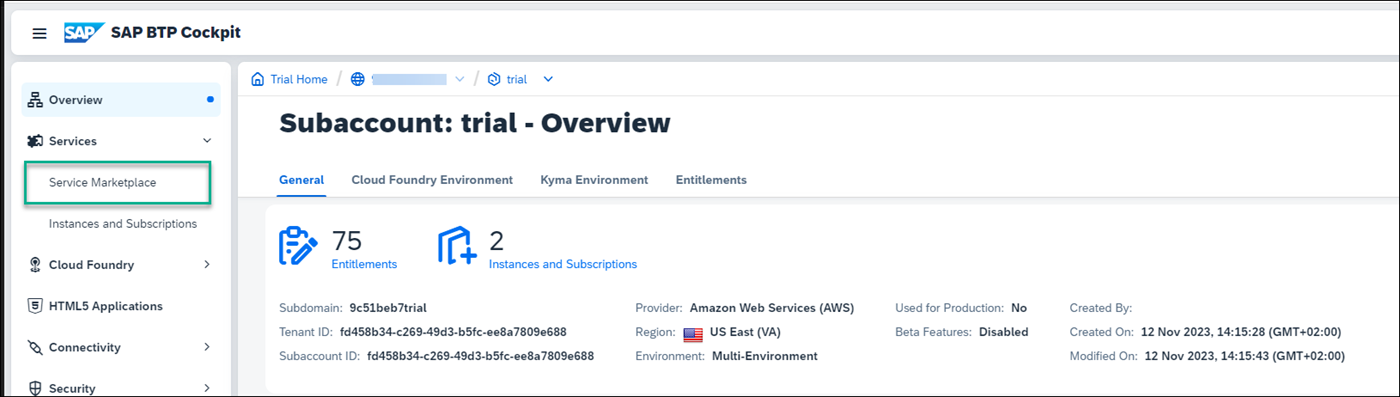Select Overview in the sidebar

[x=121, y=100]
